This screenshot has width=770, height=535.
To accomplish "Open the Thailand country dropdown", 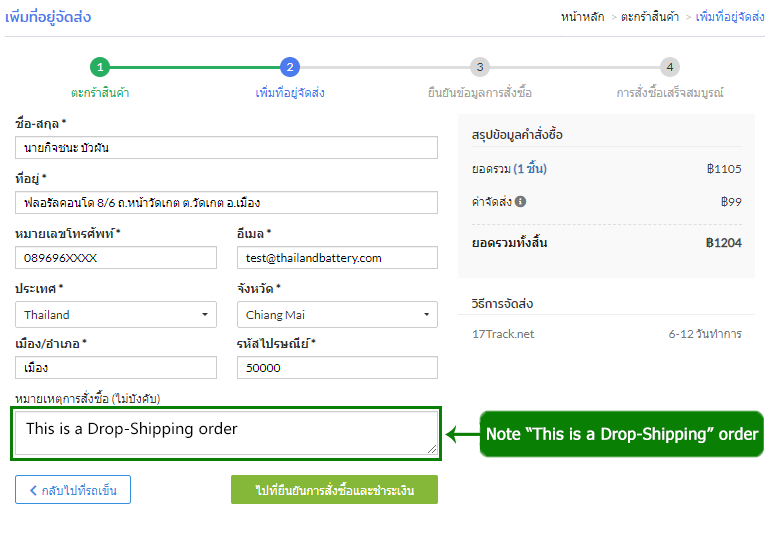I will (116, 314).
